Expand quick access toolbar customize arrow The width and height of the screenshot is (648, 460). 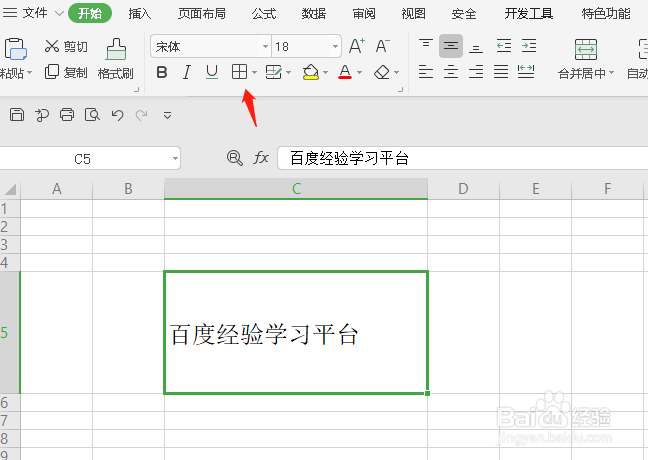pos(167,115)
